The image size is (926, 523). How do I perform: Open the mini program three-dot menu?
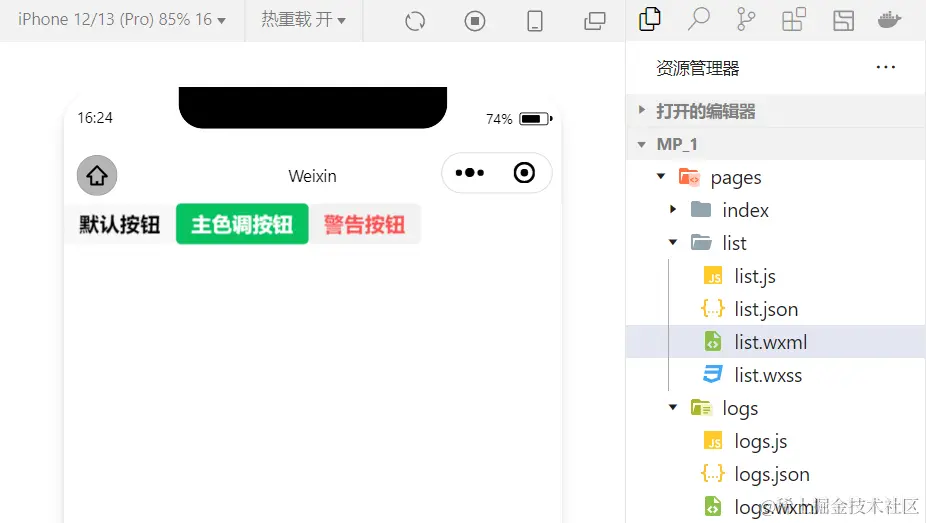point(469,173)
